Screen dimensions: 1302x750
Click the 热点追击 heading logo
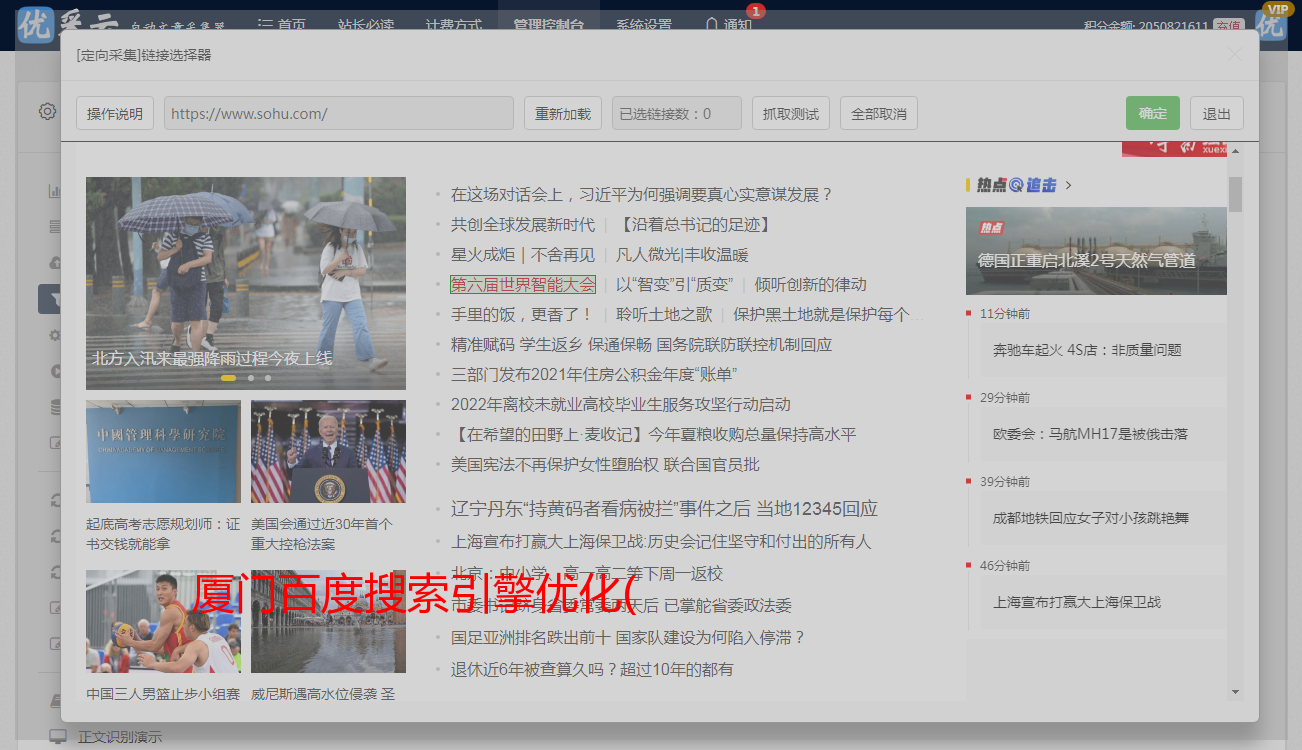tap(1017, 185)
